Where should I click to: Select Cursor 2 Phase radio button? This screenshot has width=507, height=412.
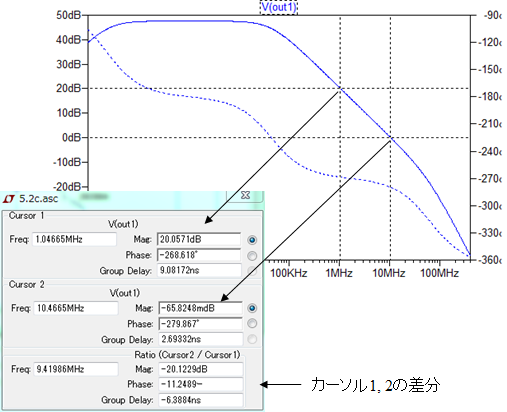pyautogui.click(x=252, y=323)
